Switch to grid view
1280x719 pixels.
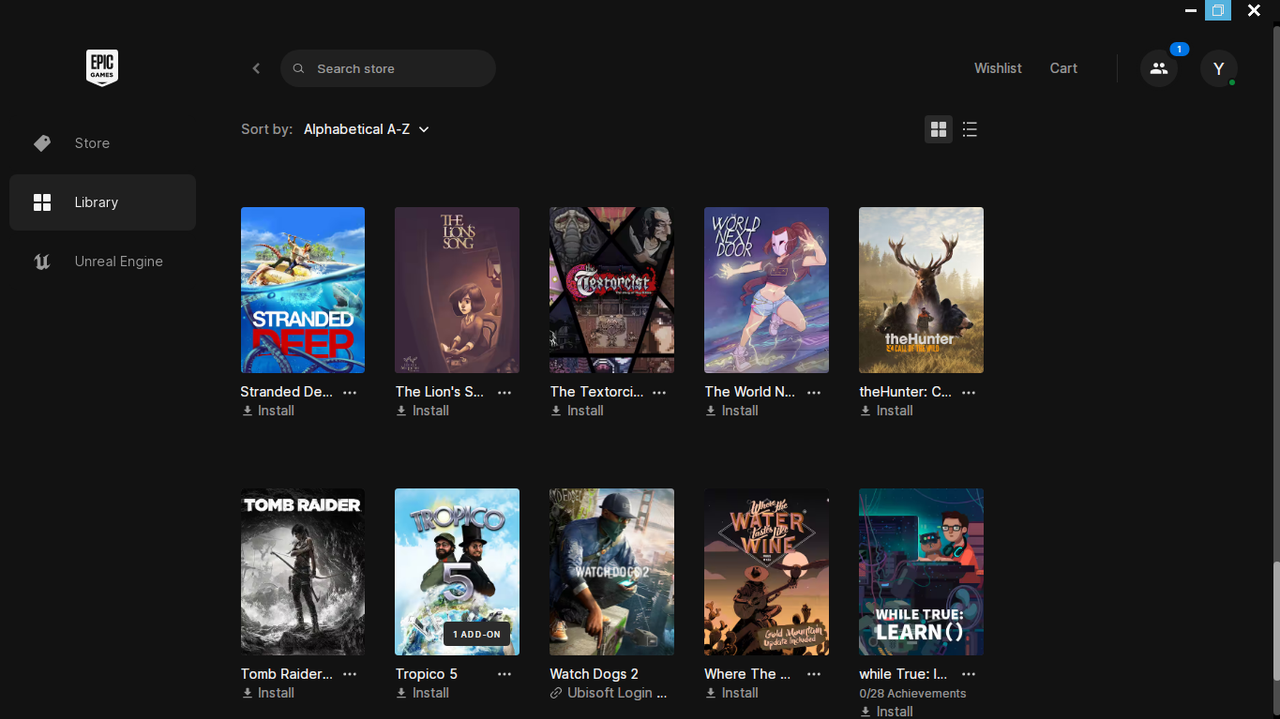point(938,129)
